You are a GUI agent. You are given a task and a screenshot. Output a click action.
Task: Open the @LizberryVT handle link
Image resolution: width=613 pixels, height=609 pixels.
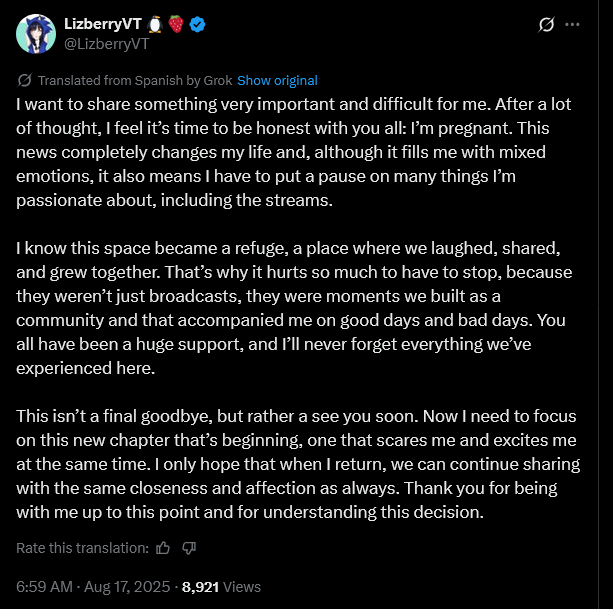(x=107, y=43)
